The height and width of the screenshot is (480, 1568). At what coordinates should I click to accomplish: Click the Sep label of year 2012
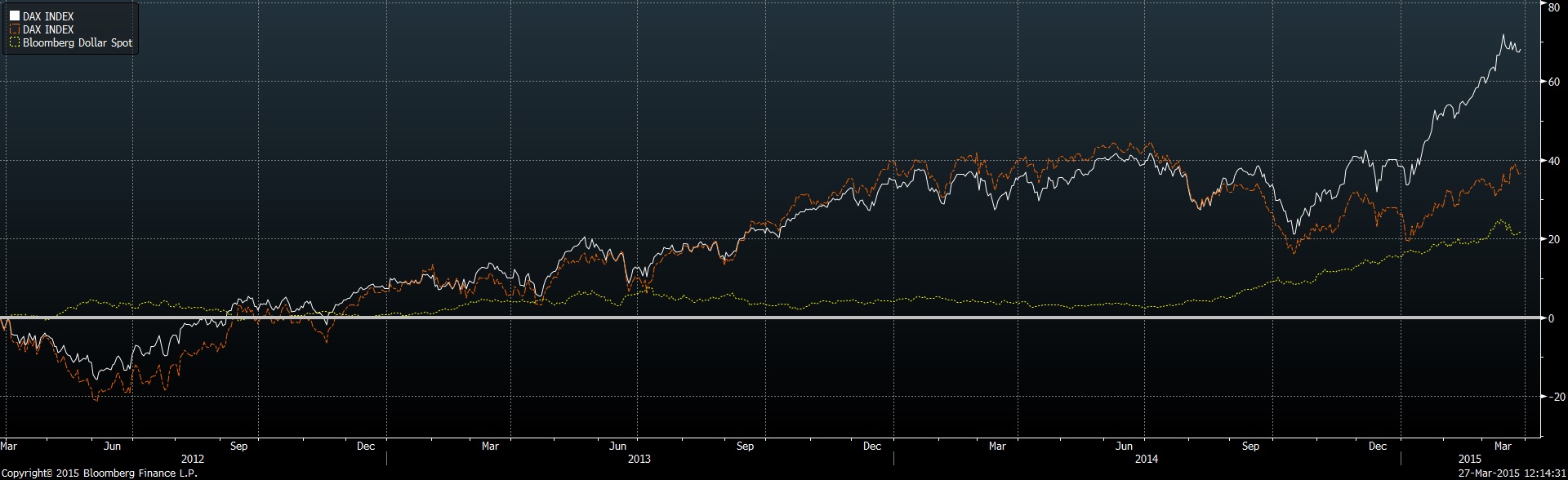tap(239, 447)
